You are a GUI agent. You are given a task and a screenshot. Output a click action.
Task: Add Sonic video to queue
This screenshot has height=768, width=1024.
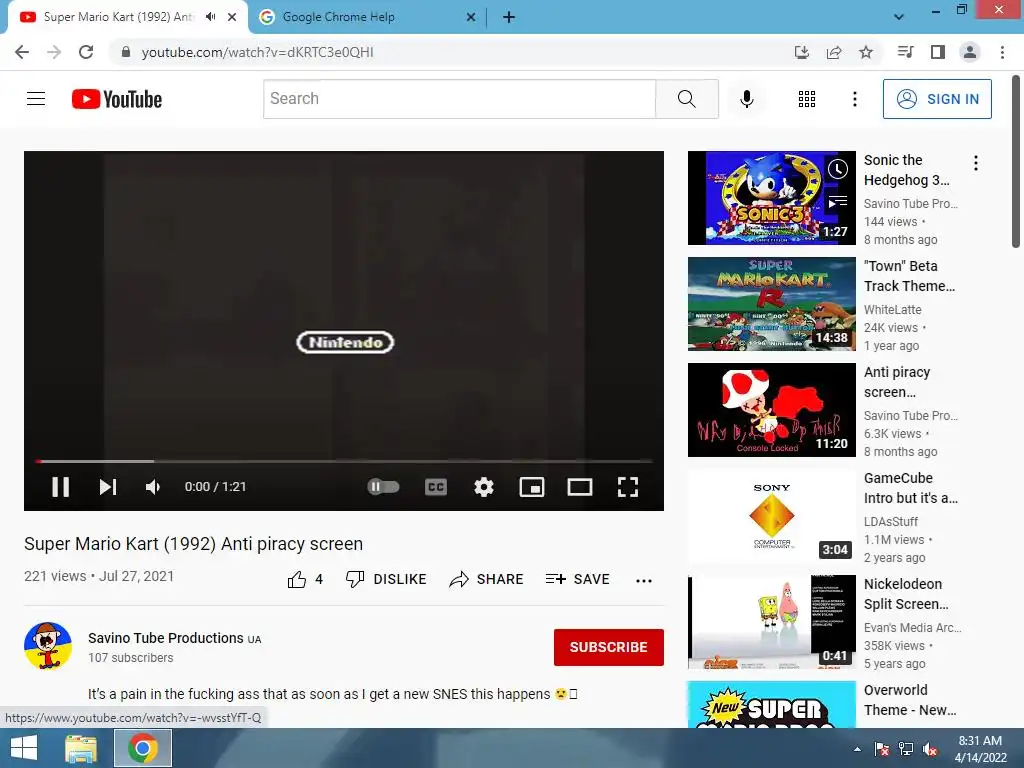click(838, 202)
